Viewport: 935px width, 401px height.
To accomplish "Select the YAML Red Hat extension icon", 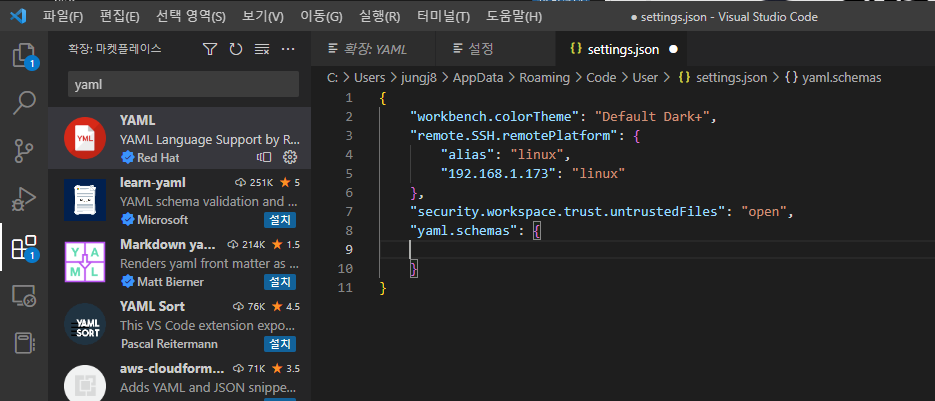I will (x=85, y=138).
